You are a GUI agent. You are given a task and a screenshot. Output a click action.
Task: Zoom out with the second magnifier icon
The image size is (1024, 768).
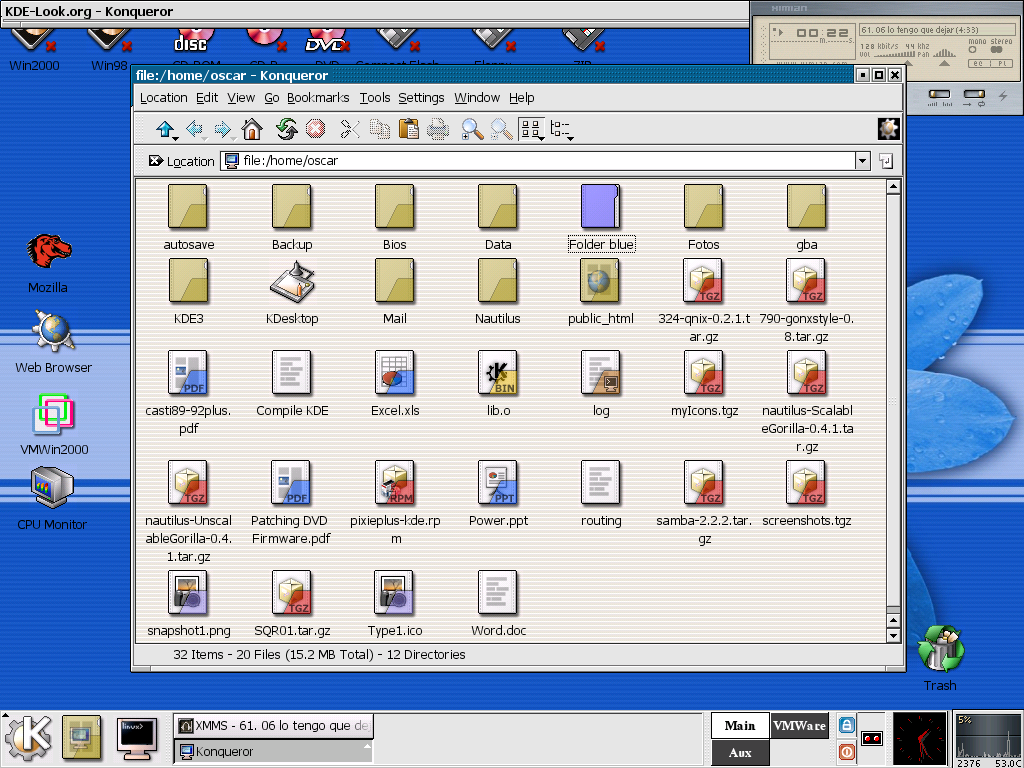click(501, 129)
